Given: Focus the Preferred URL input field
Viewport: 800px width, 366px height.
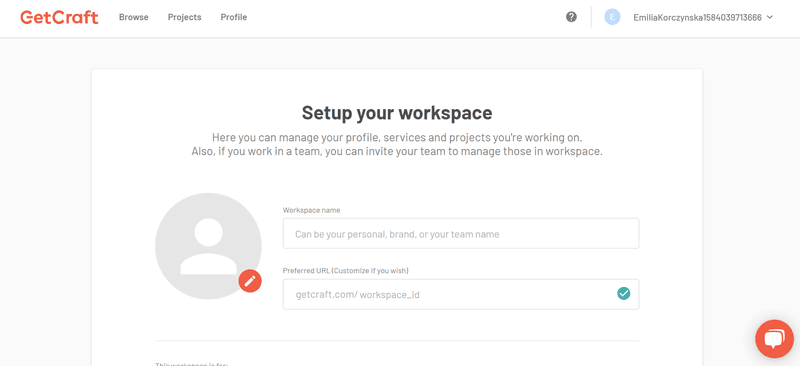Looking at the screenshot, I should click(461, 294).
